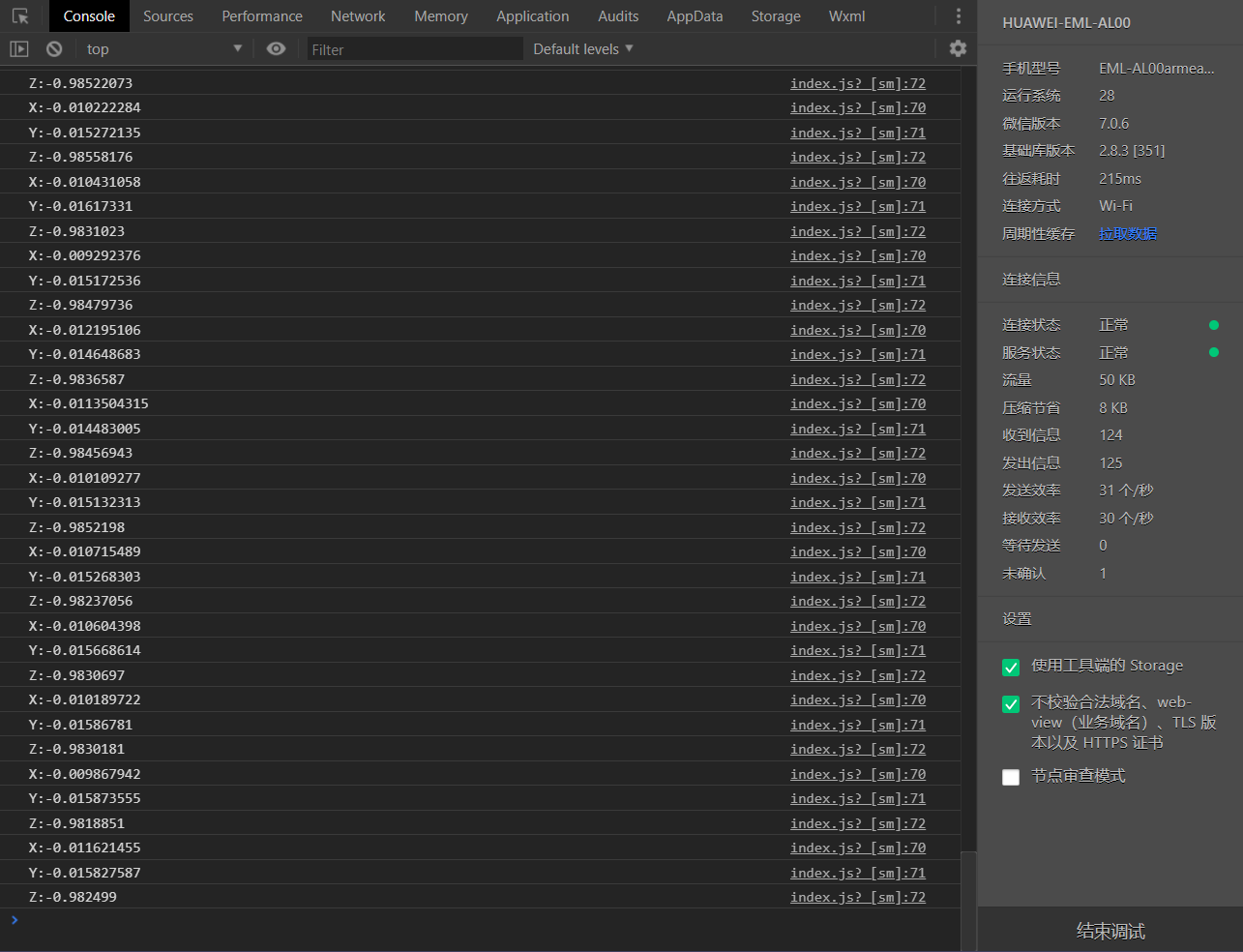Open the Wxml tab
This screenshot has height=952, width=1243.
click(x=847, y=16)
